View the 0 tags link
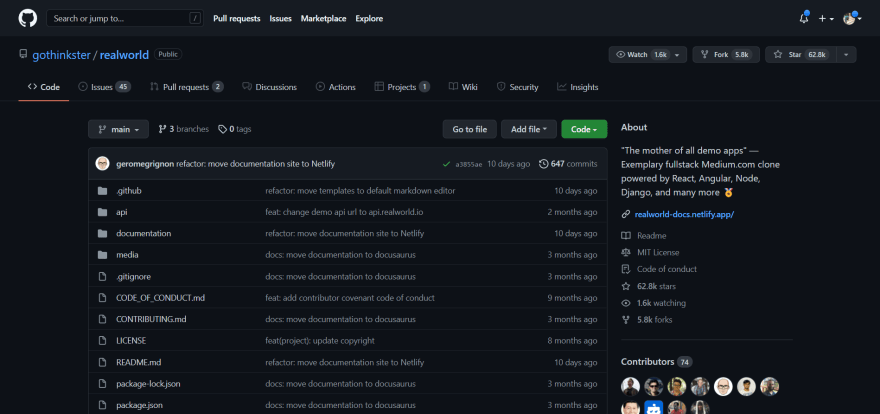This screenshot has width=880, height=414. pyautogui.click(x=235, y=129)
